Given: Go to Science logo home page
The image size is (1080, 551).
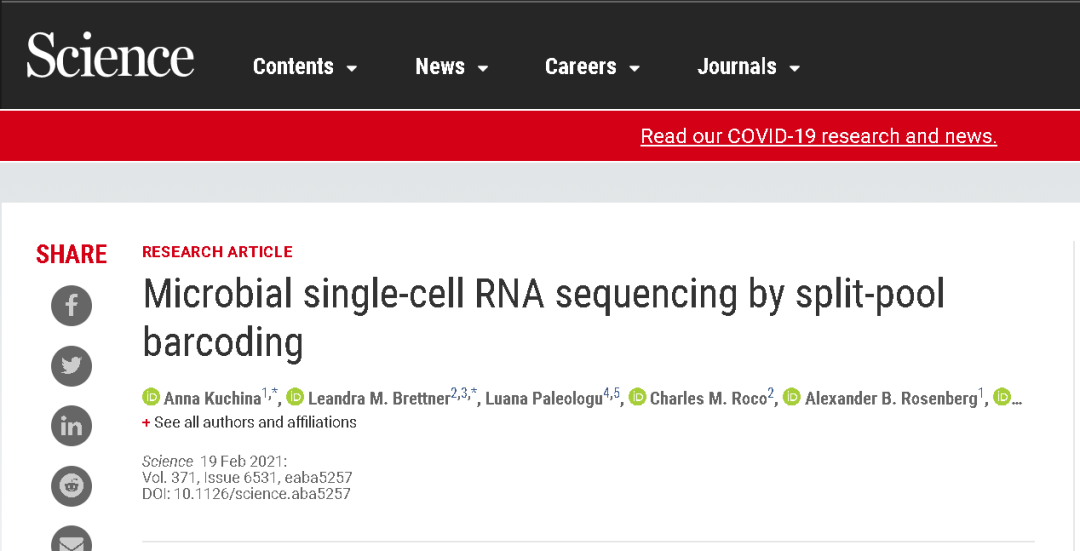Looking at the screenshot, I should 110,54.
